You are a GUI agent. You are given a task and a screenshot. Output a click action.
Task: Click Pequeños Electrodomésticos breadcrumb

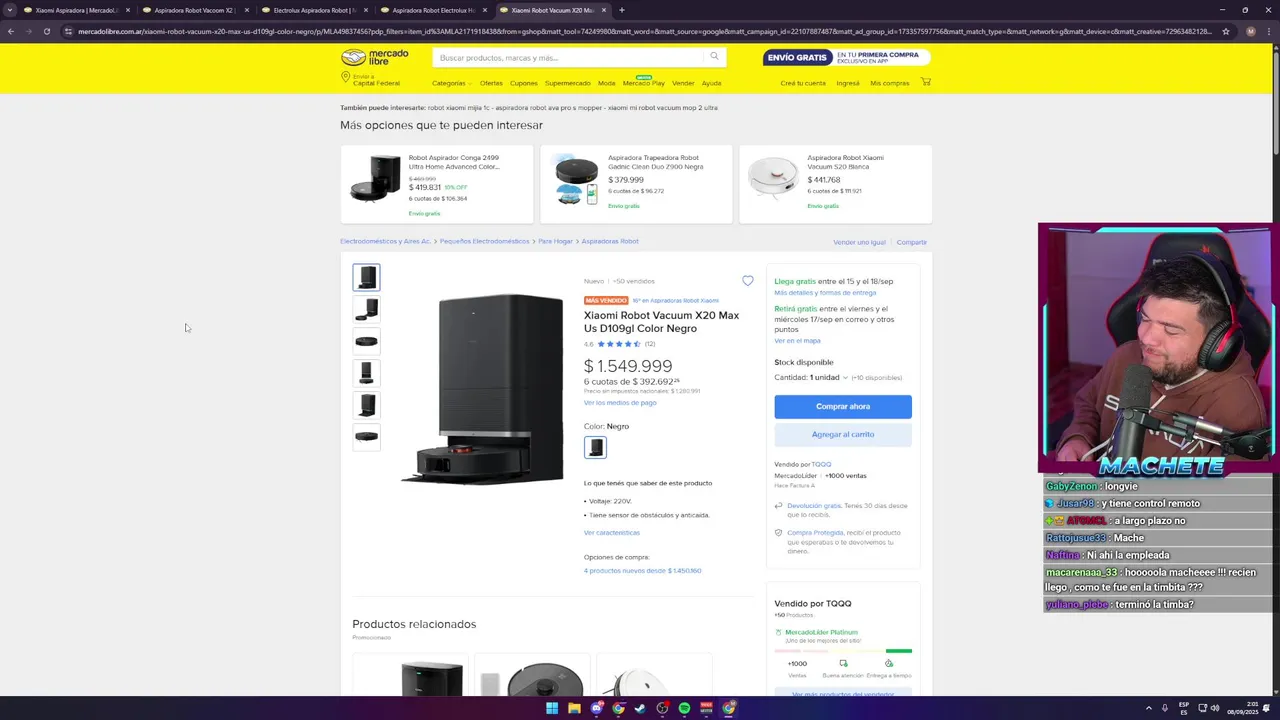pyautogui.click(x=484, y=241)
